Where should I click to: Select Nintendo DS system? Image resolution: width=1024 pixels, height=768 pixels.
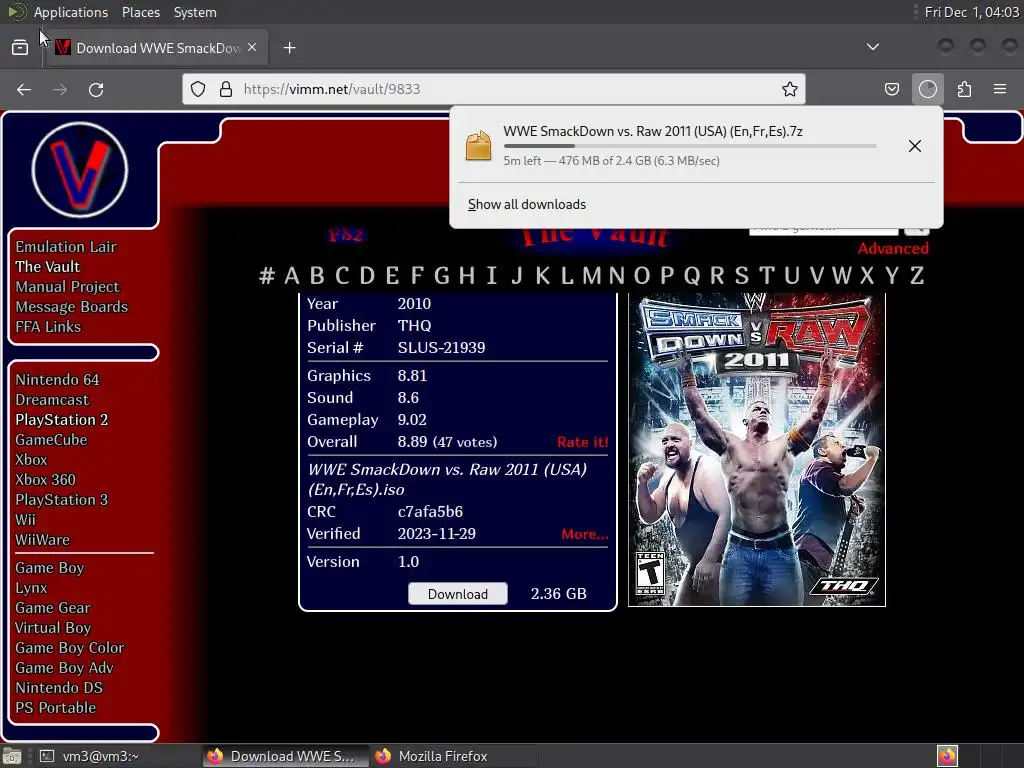coord(59,688)
